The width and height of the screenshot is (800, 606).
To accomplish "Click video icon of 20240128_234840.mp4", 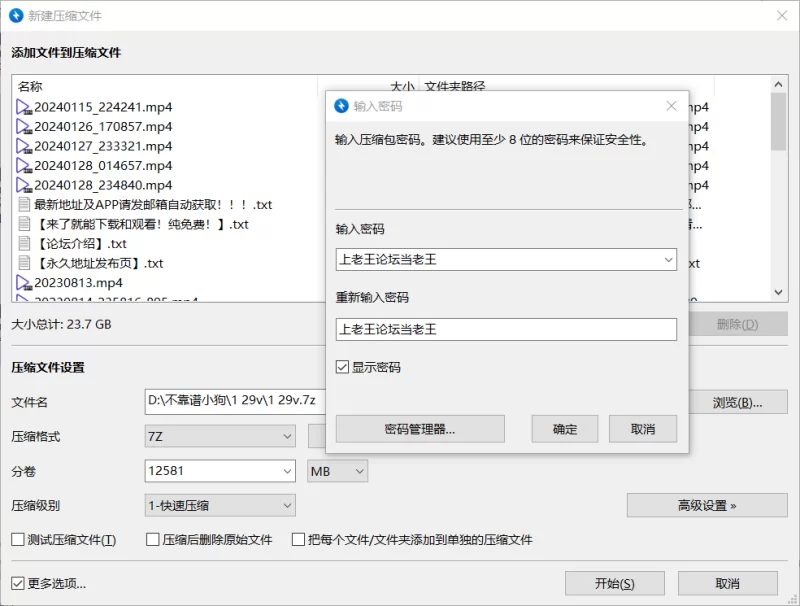I will point(23,185).
